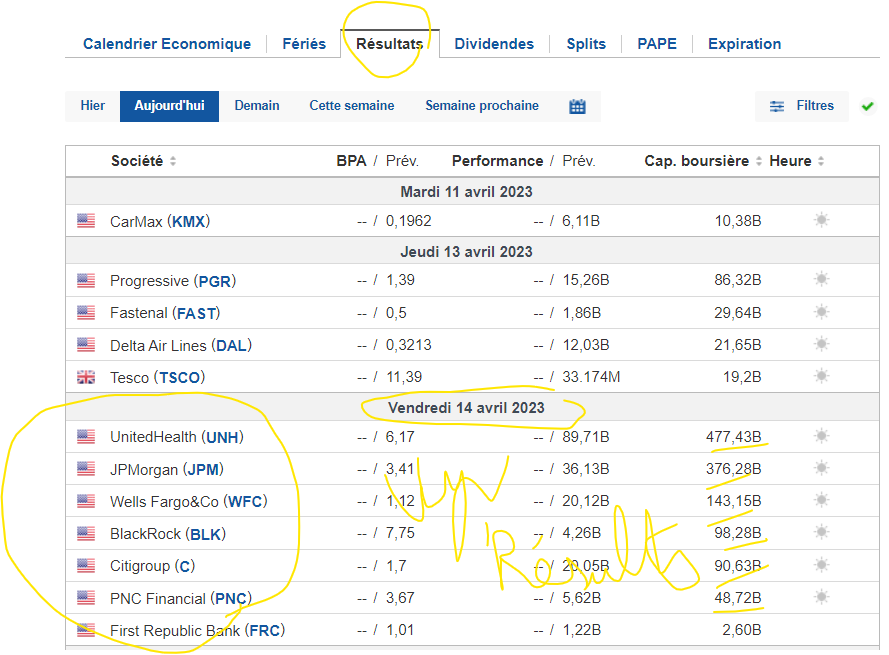Image resolution: width=889 pixels, height=655 pixels.
Task: Switch to the Splits tab
Action: [x=586, y=44]
